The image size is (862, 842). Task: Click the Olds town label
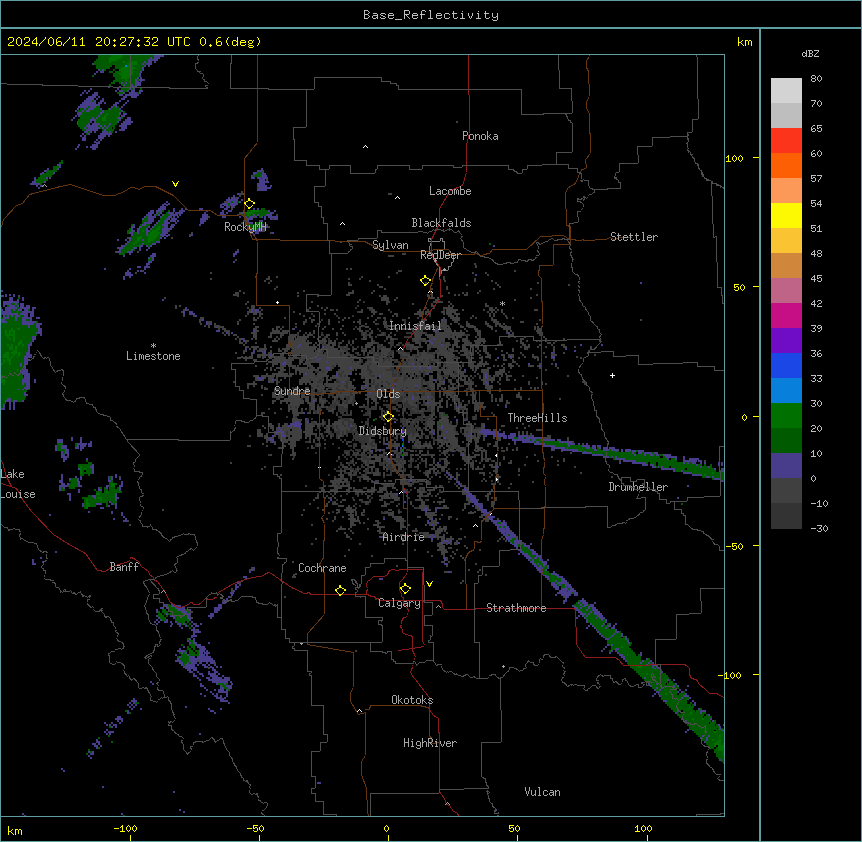click(x=388, y=394)
